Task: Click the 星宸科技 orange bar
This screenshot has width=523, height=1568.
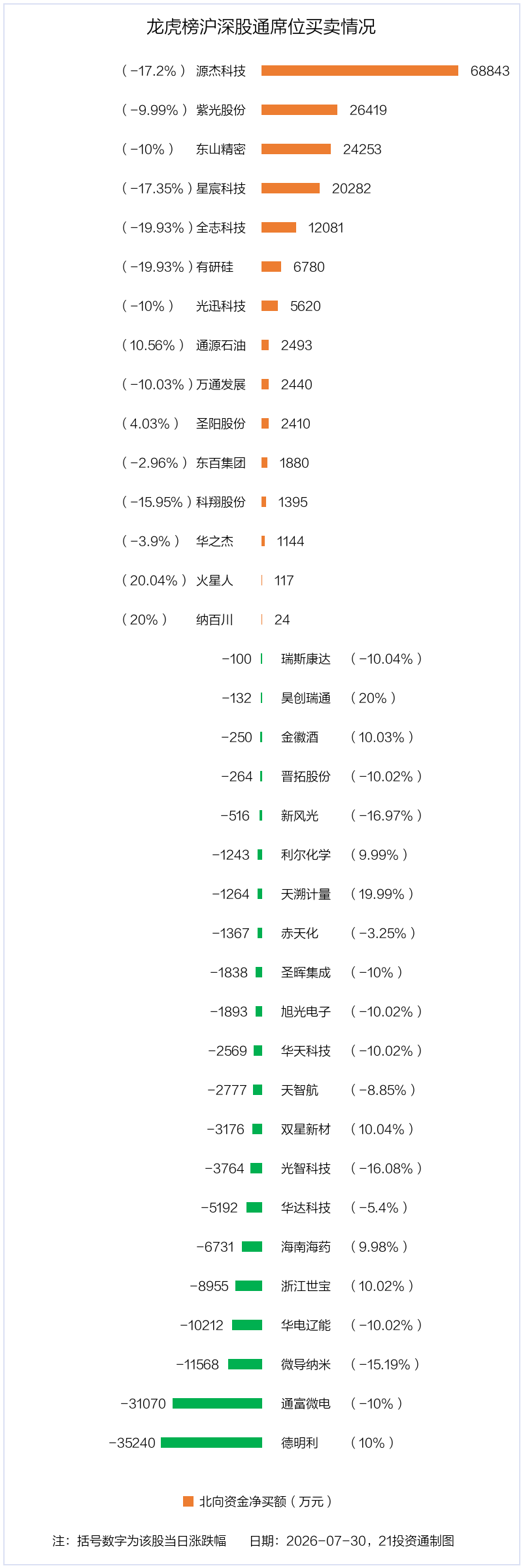Action: pyautogui.click(x=290, y=188)
